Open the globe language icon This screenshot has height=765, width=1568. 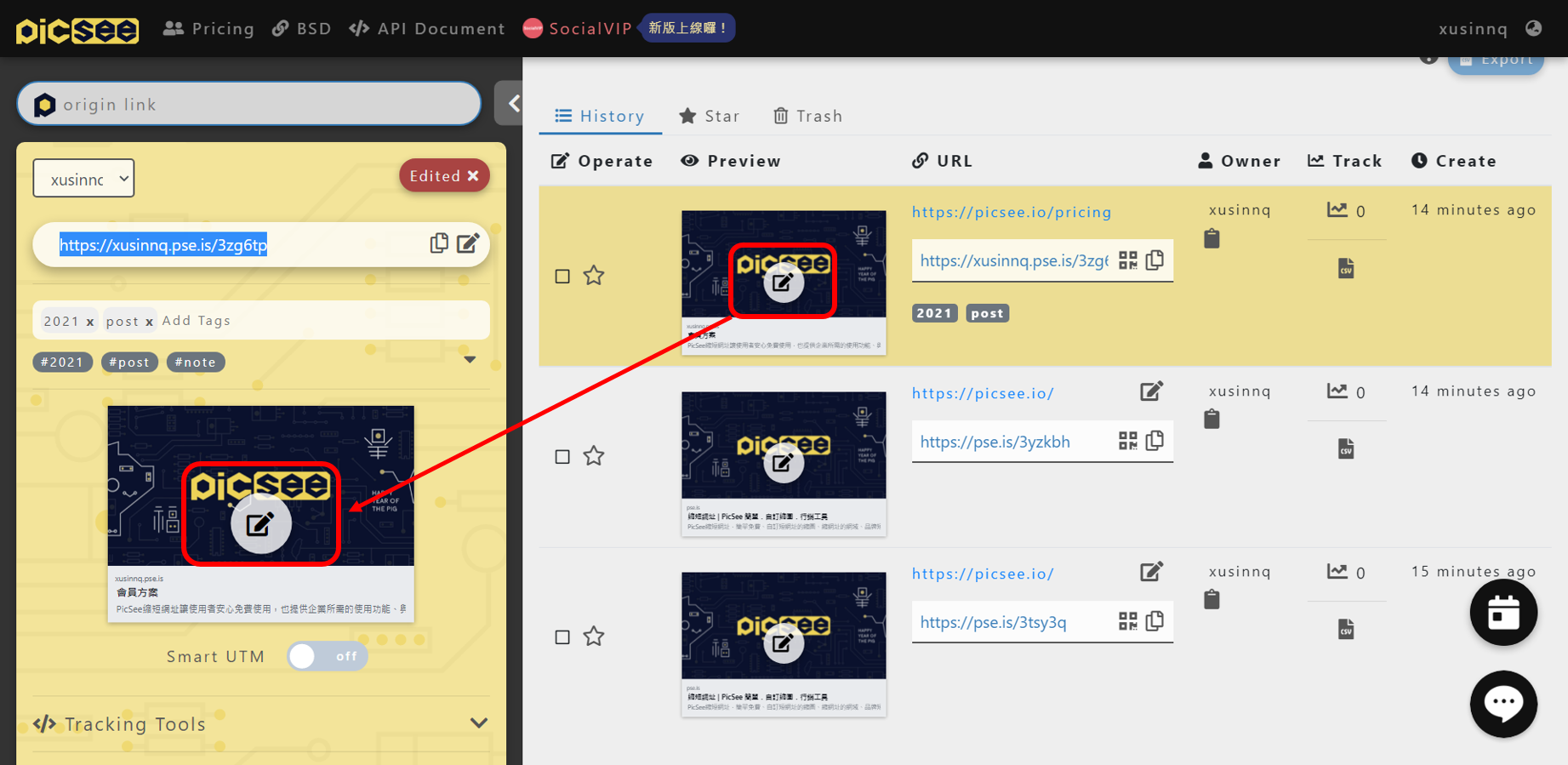click(1534, 28)
